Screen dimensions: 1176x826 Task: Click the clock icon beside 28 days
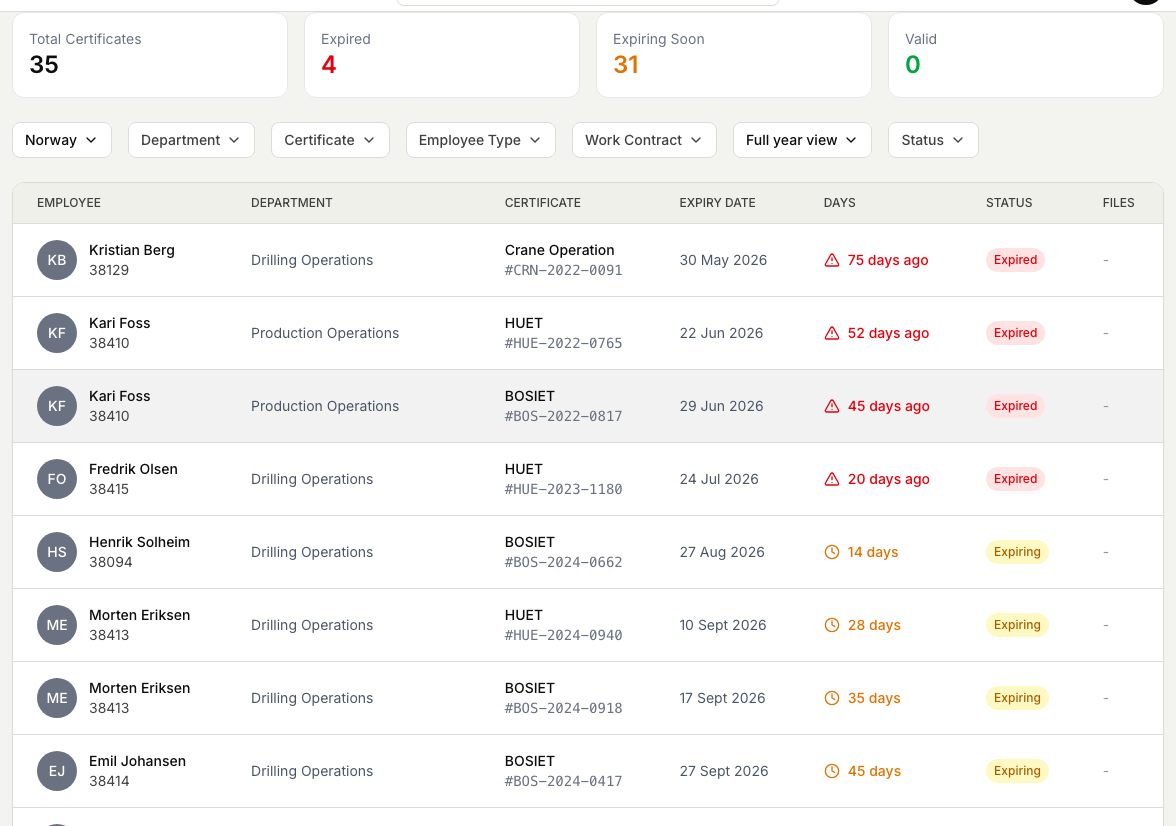coord(832,625)
